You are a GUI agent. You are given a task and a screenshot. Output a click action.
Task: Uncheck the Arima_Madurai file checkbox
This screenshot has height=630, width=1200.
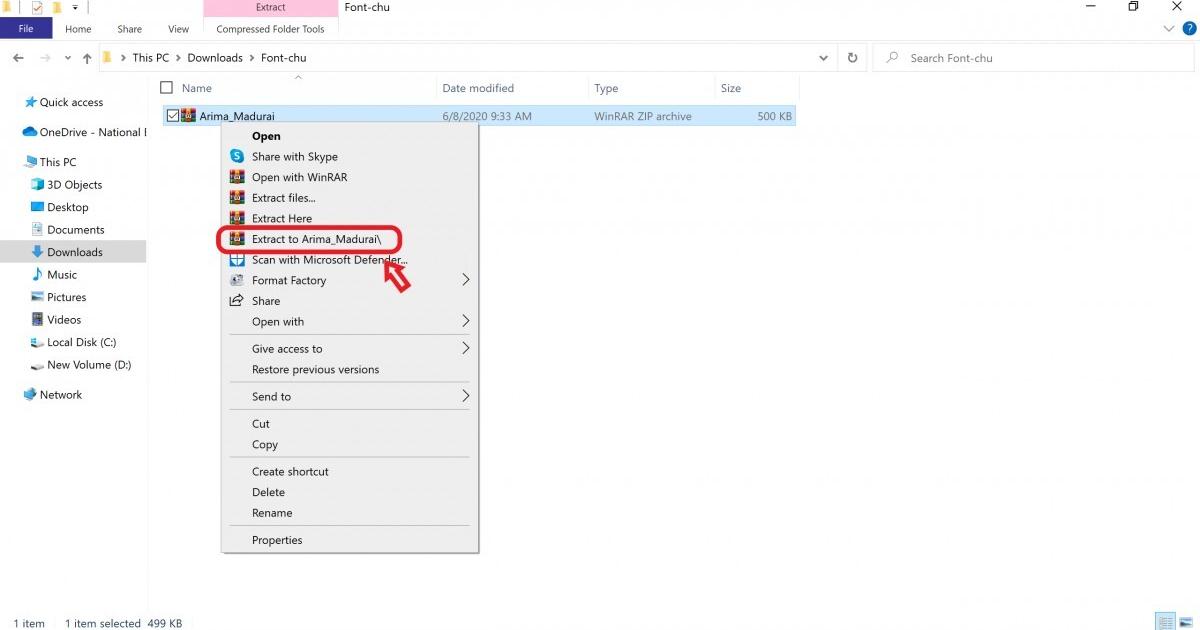[170, 115]
